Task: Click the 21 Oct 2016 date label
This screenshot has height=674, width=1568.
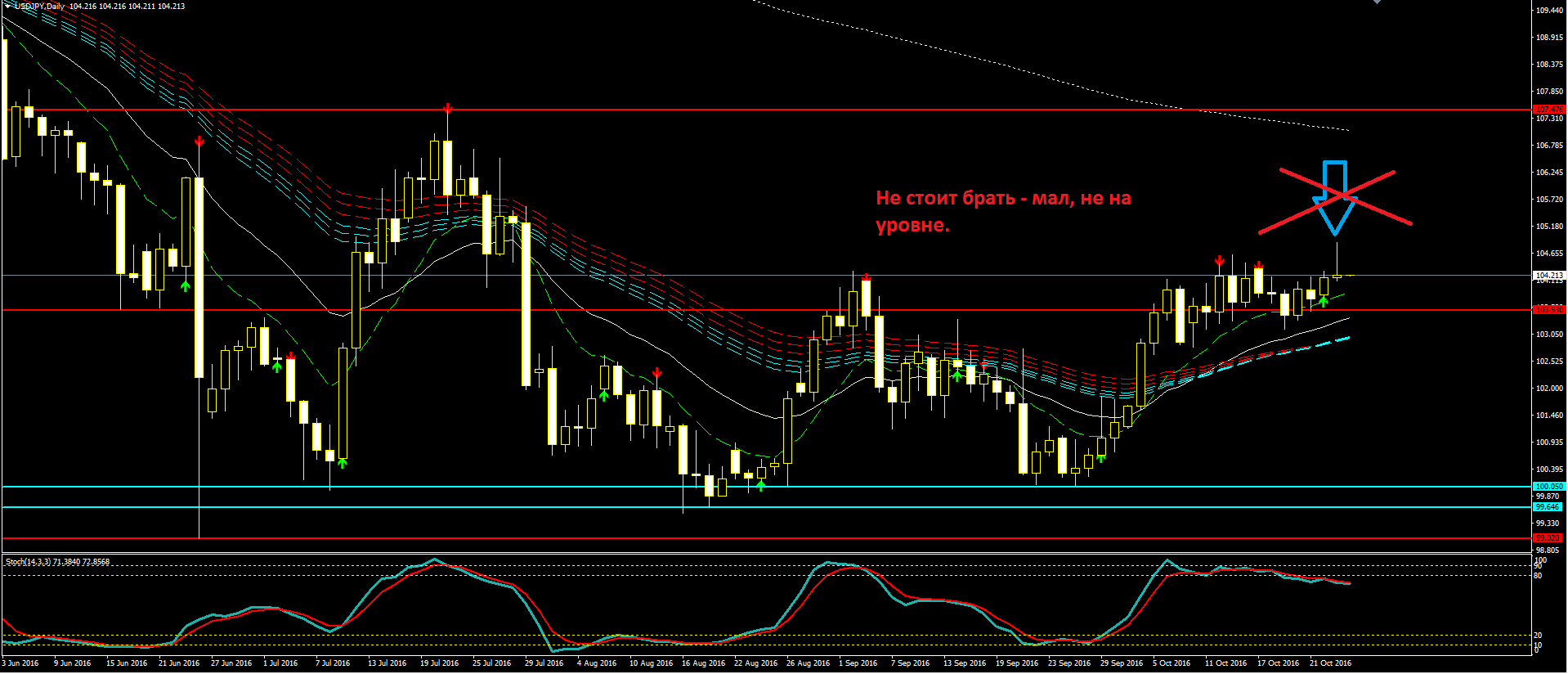Action: click(1330, 663)
